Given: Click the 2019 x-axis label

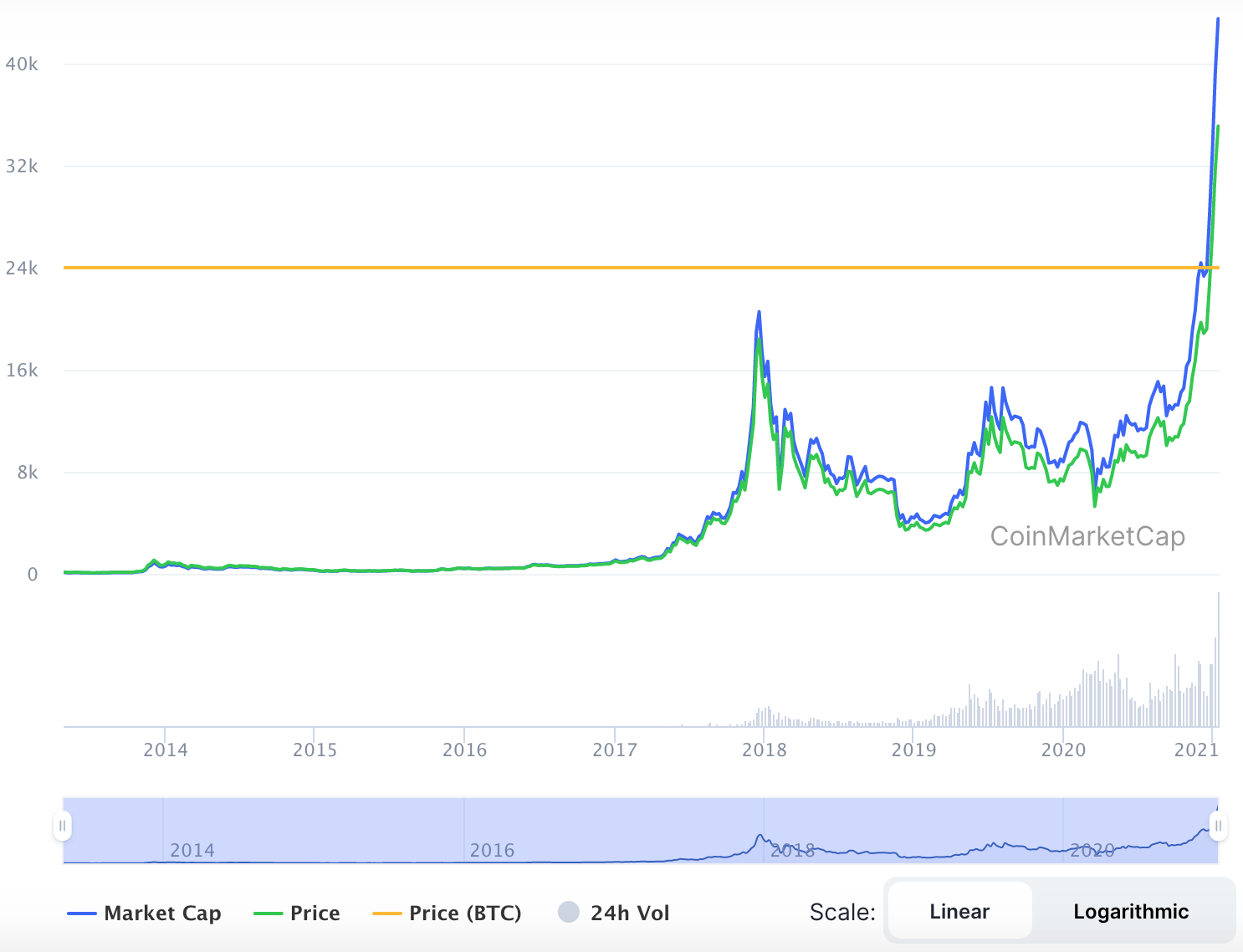Looking at the screenshot, I should [x=914, y=750].
